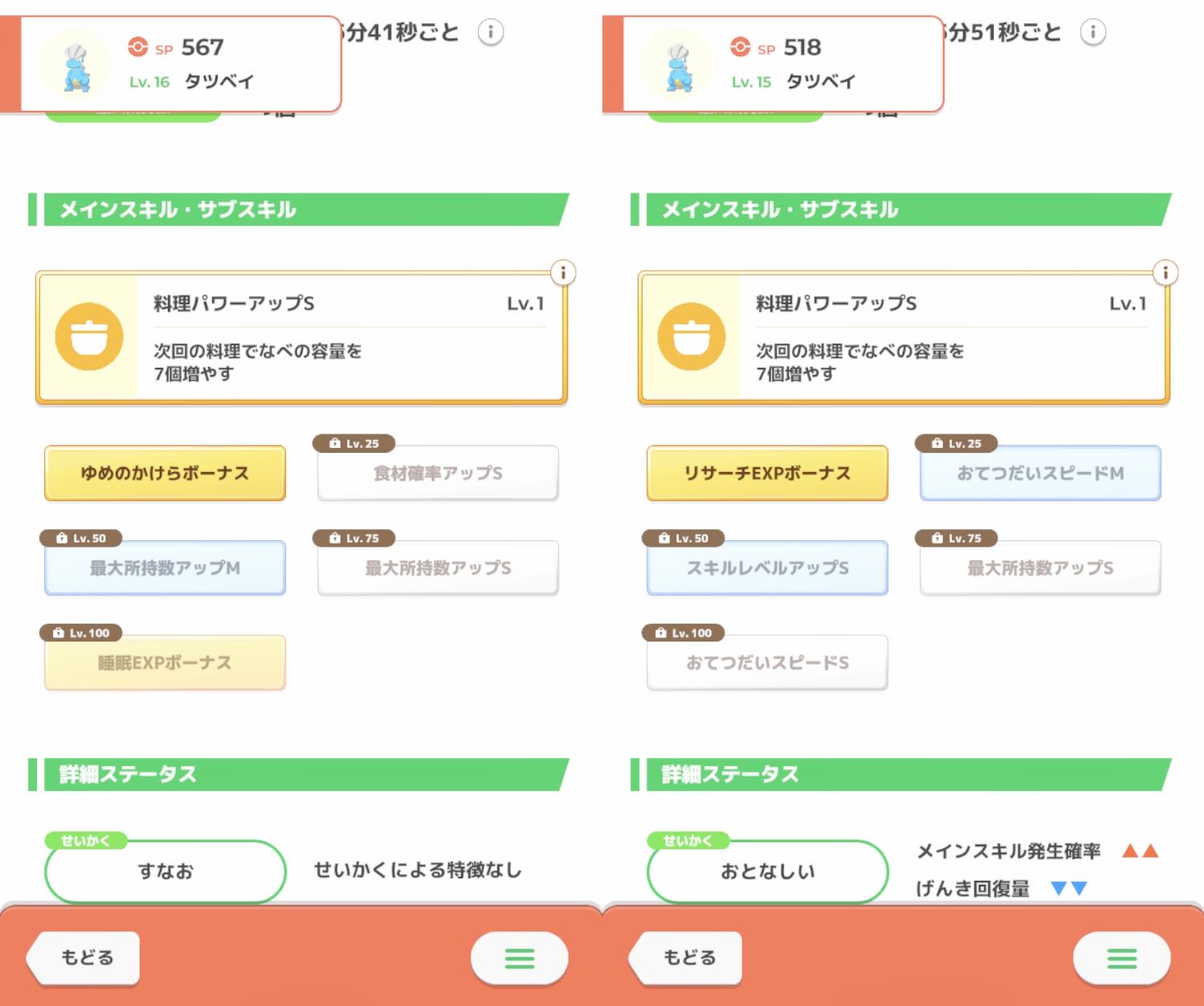Tap the locked スキルレベルアップS sub skill
1204x1006 pixels.
pos(767,568)
